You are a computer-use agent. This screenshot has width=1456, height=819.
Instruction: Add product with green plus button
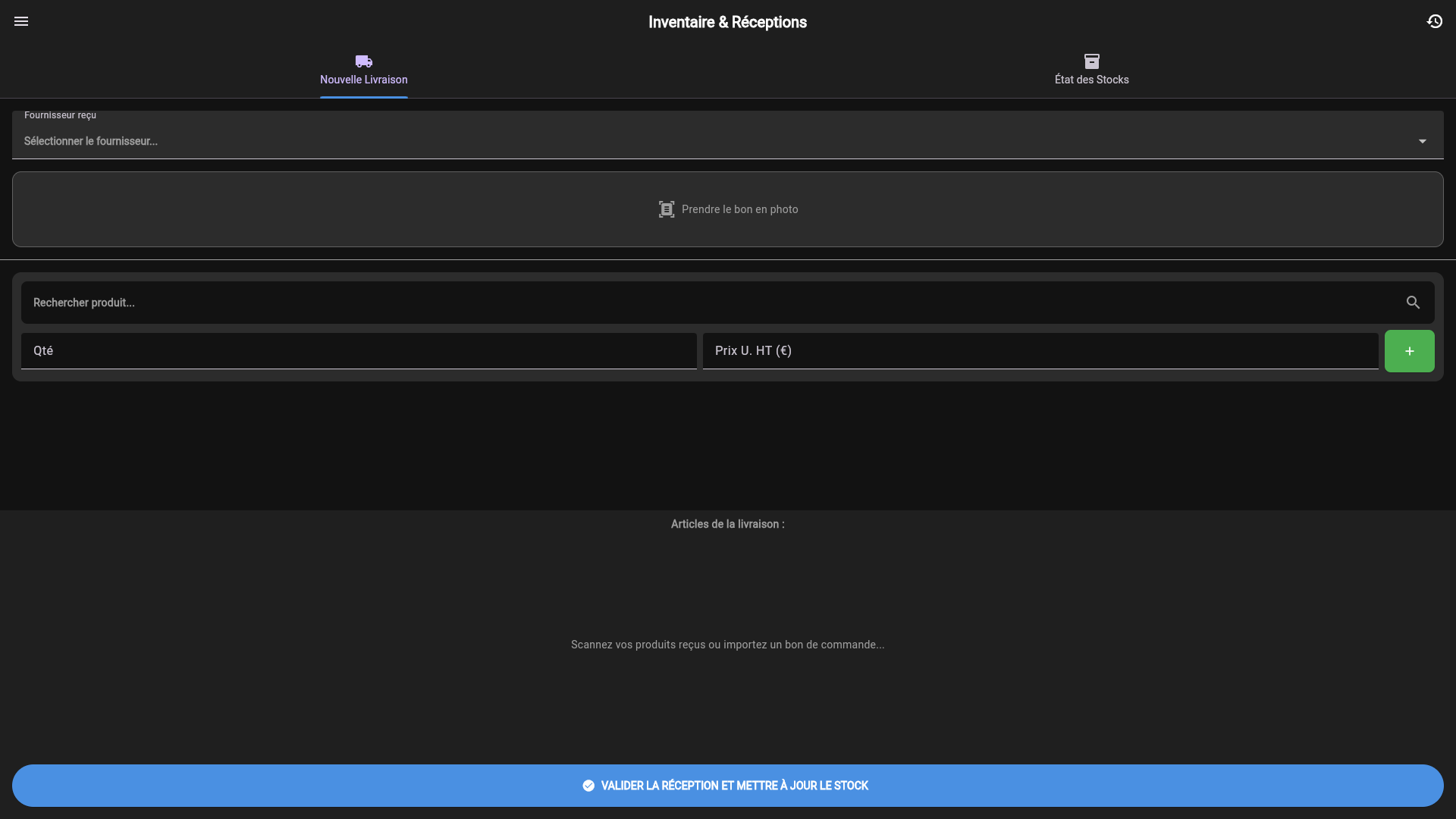click(x=1410, y=351)
